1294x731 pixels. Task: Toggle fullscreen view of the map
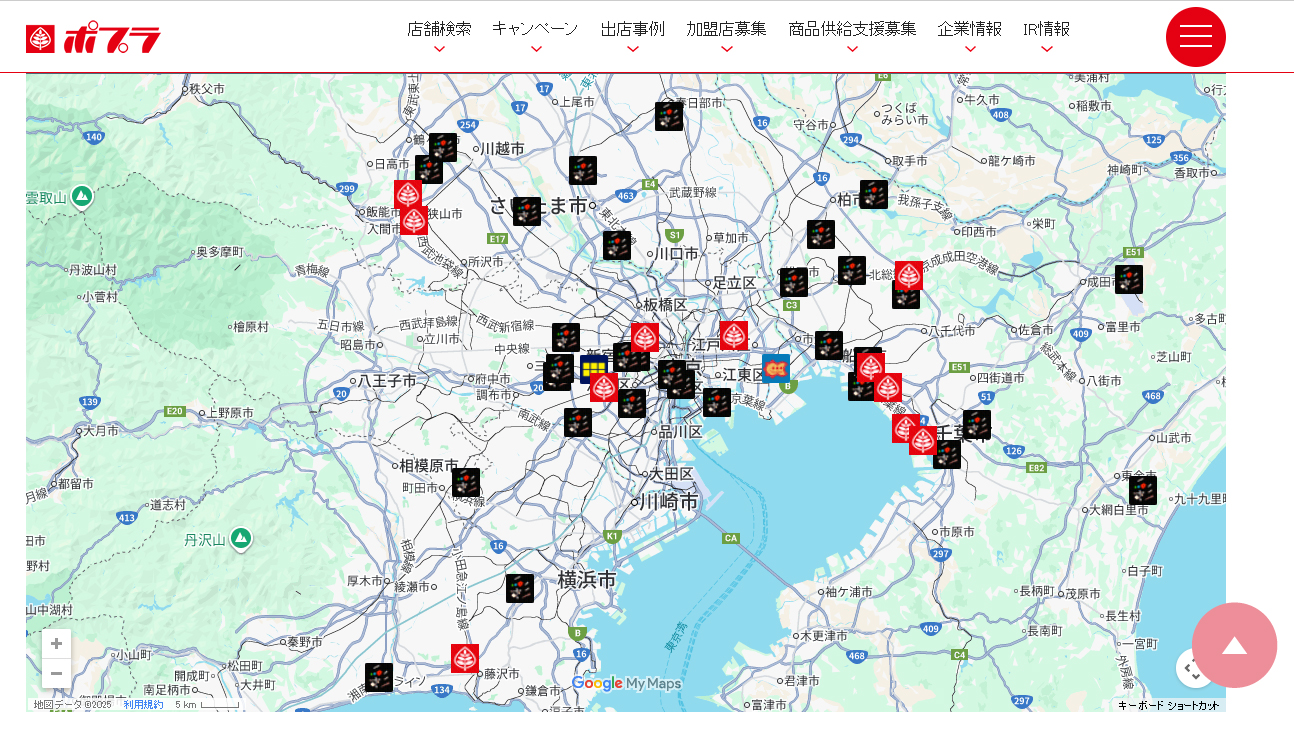click(x=1194, y=668)
